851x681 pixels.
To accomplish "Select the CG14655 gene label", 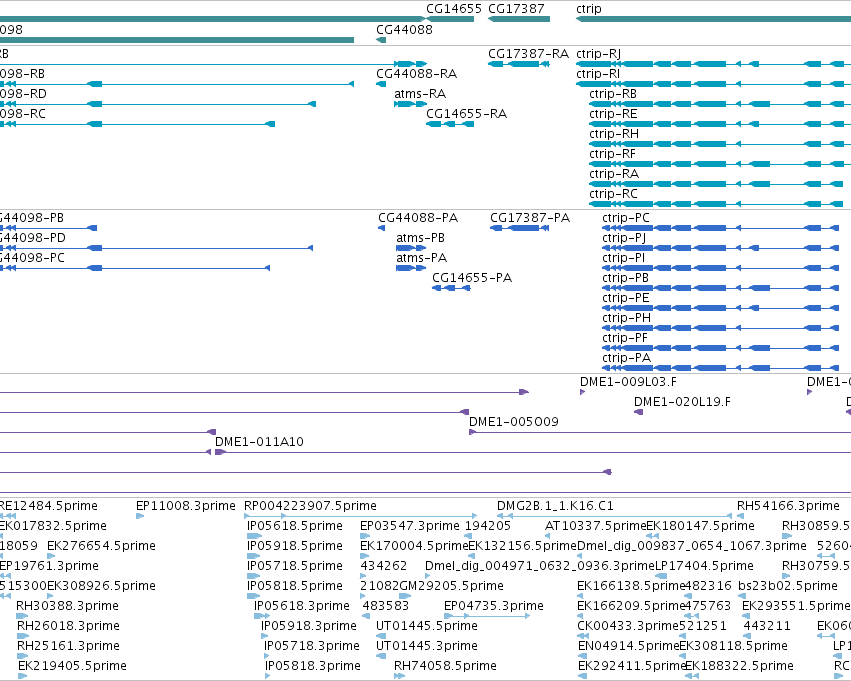I will click(x=454, y=9).
